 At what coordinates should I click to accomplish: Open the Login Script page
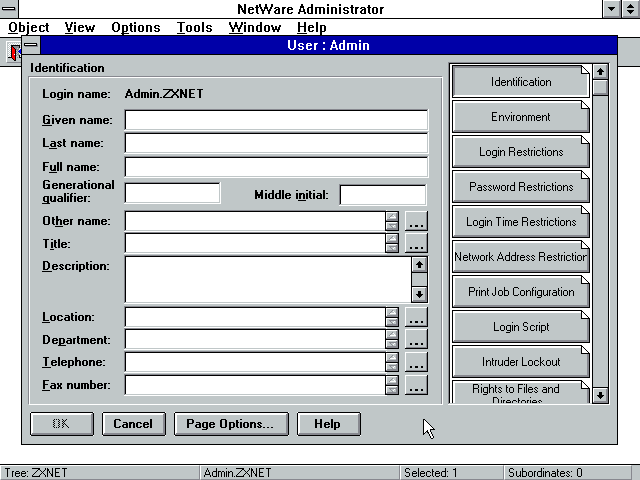pyautogui.click(x=521, y=327)
